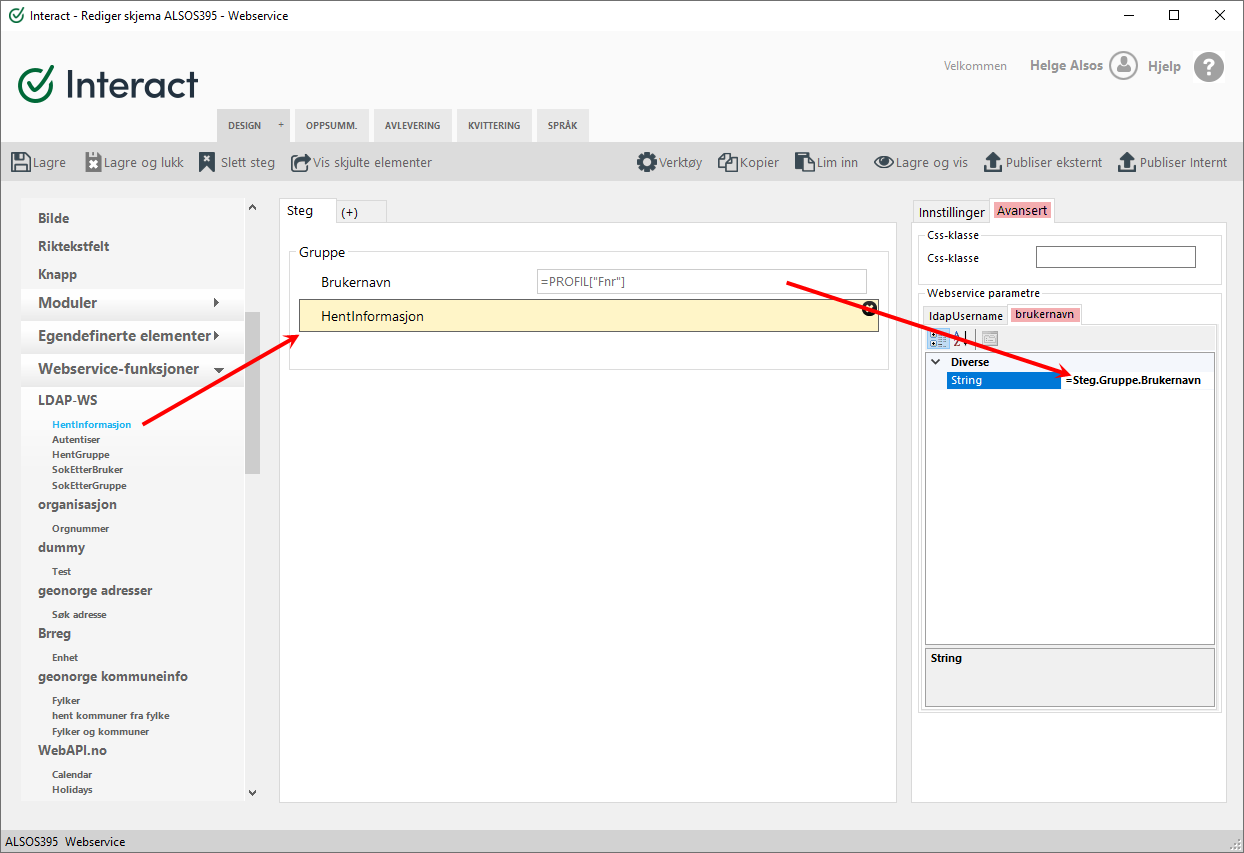The width and height of the screenshot is (1244, 853).
Task: Click the Vis skjulte elementer icon
Action: point(301,162)
